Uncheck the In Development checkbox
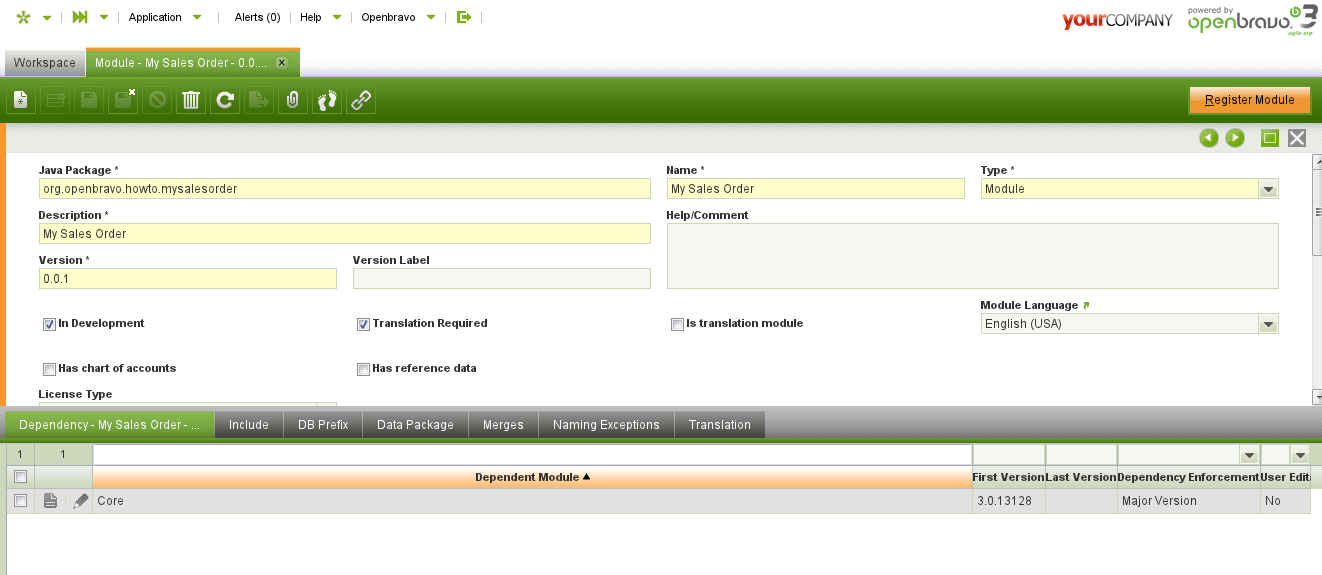1322x575 pixels. [x=49, y=324]
